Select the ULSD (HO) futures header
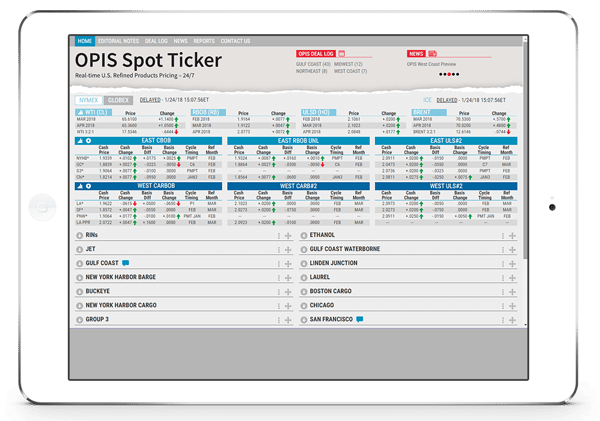Viewport: 600px width, 421px height. coord(318,113)
